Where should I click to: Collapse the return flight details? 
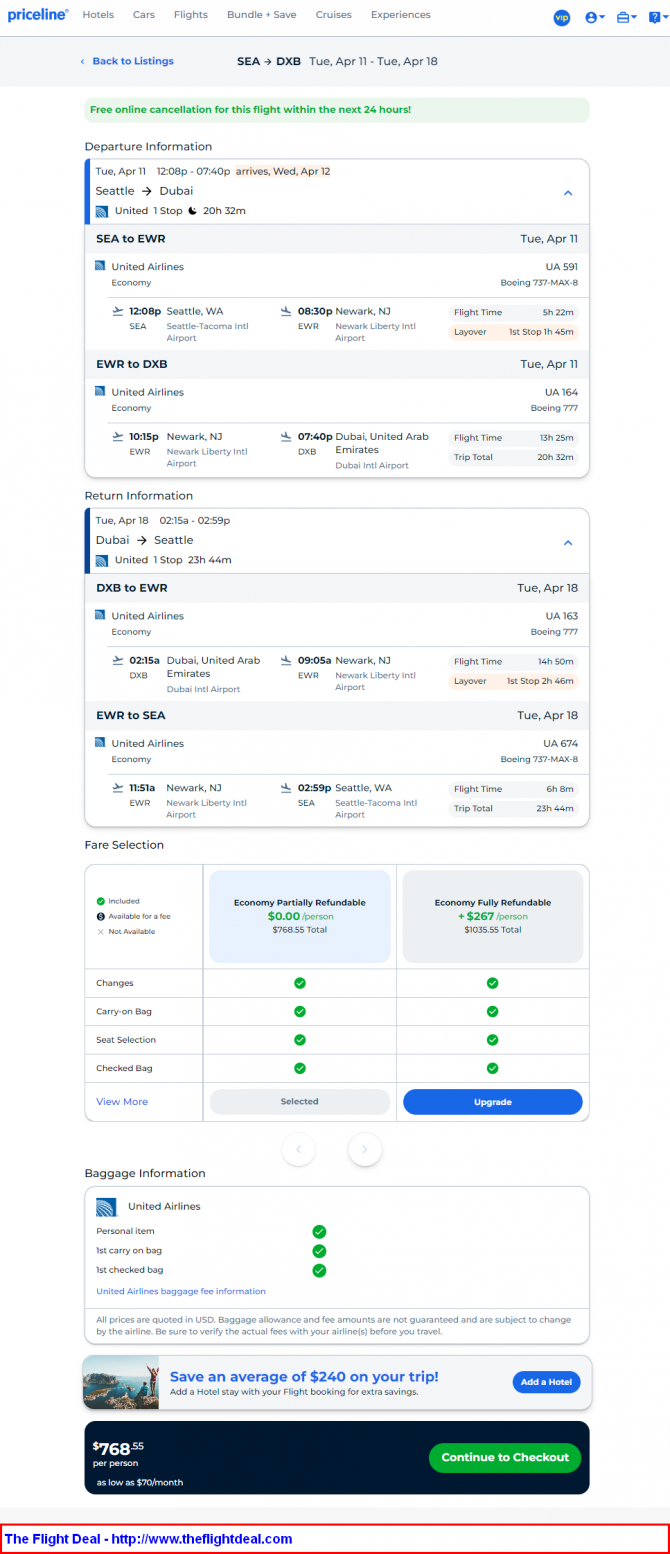[x=567, y=542]
